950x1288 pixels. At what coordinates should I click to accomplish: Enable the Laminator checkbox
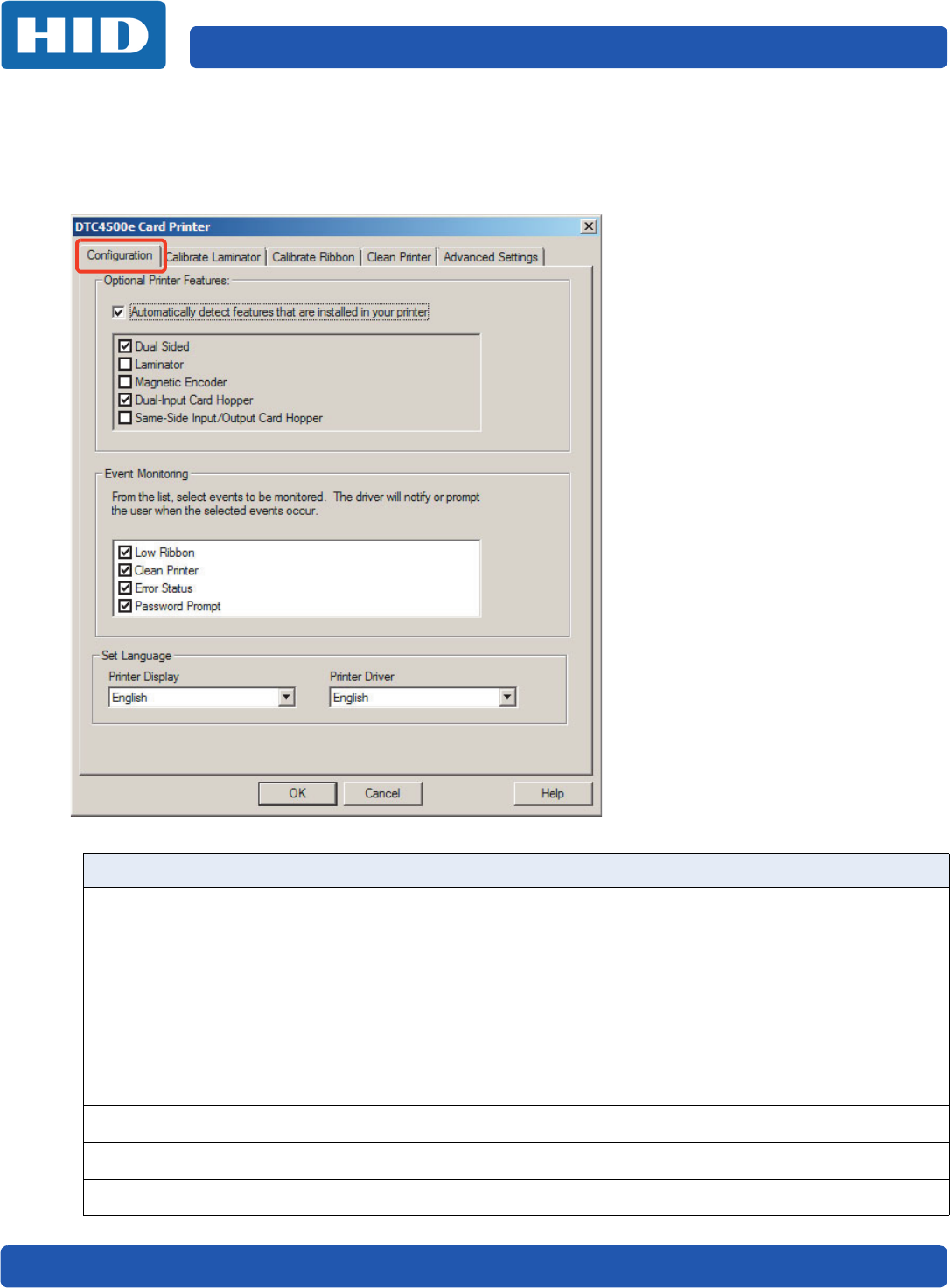click(125, 364)
